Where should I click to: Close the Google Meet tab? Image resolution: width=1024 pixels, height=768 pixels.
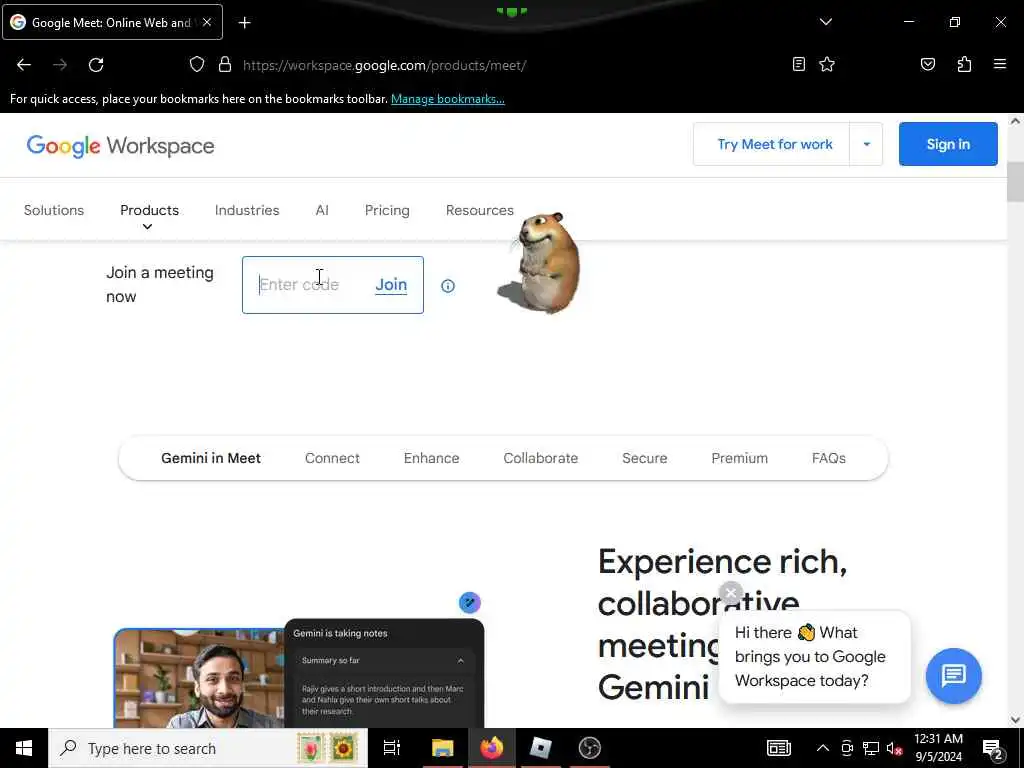coord(207,22)
